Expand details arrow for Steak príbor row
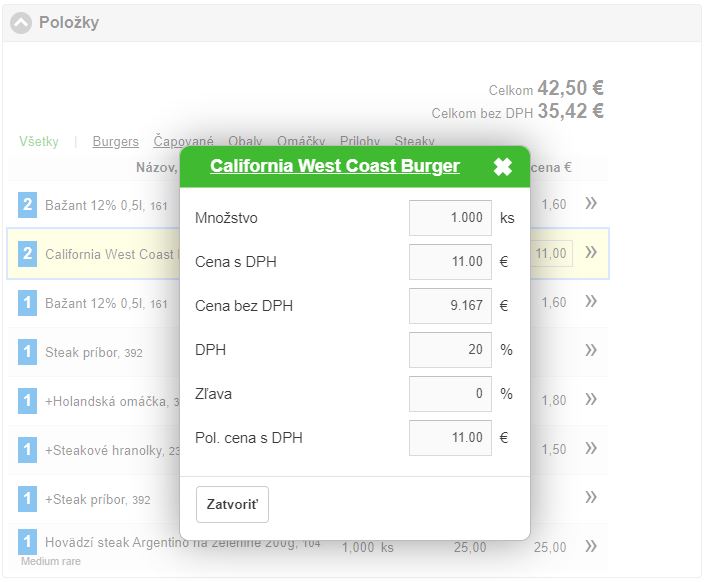The image size is (709, 582). pos(591,350)
